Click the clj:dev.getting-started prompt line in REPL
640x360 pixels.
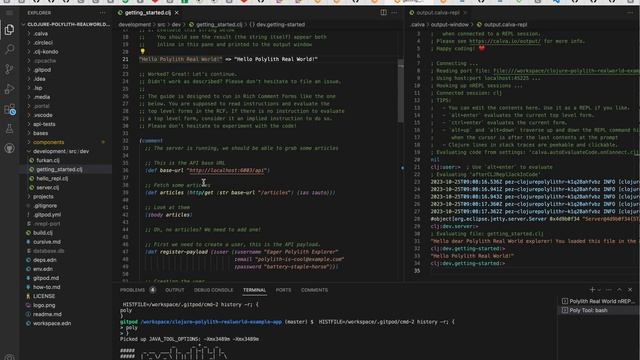467,264
